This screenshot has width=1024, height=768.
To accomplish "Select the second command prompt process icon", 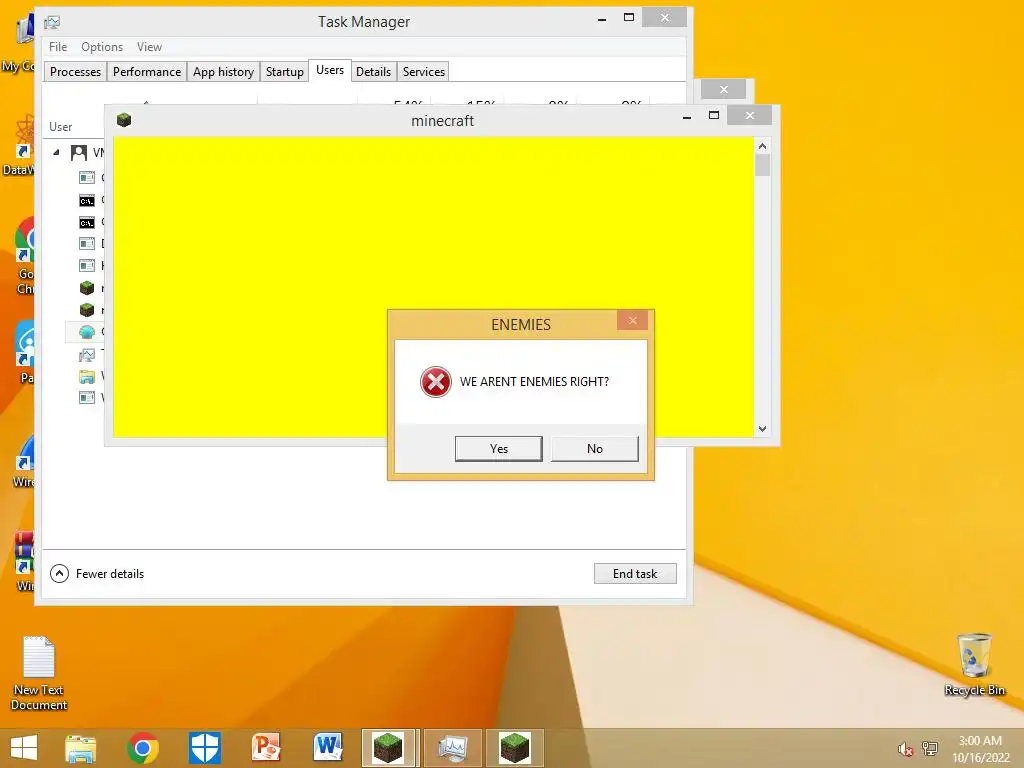I will (x=87, y=223).
